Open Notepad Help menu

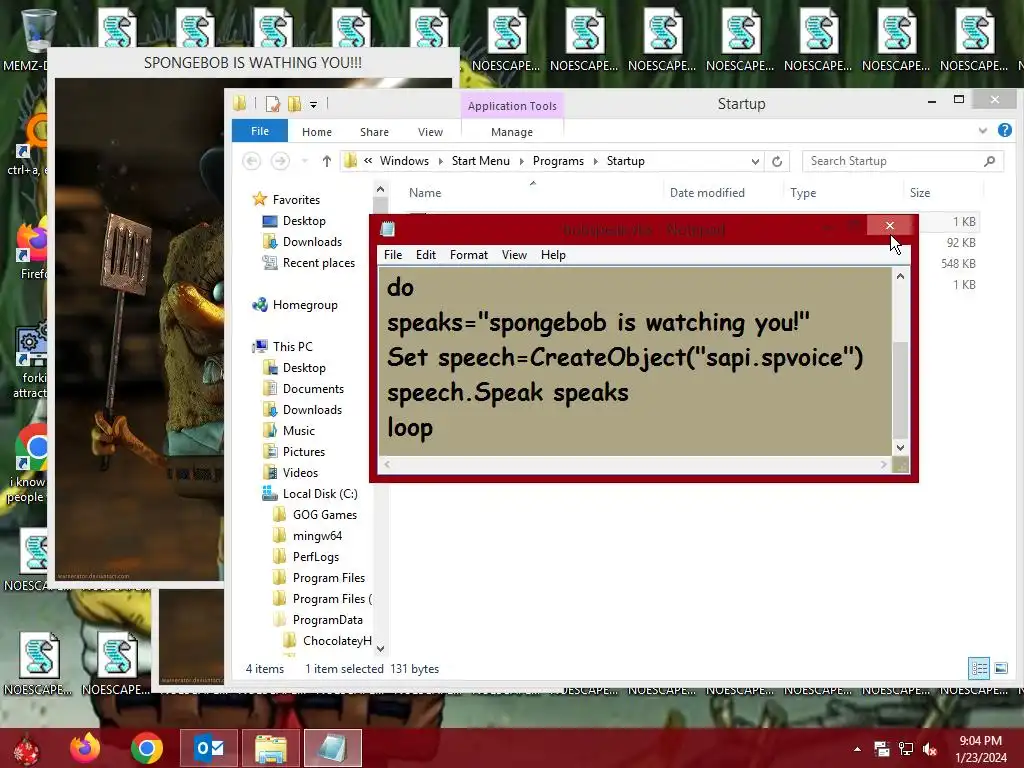[553, 255]
